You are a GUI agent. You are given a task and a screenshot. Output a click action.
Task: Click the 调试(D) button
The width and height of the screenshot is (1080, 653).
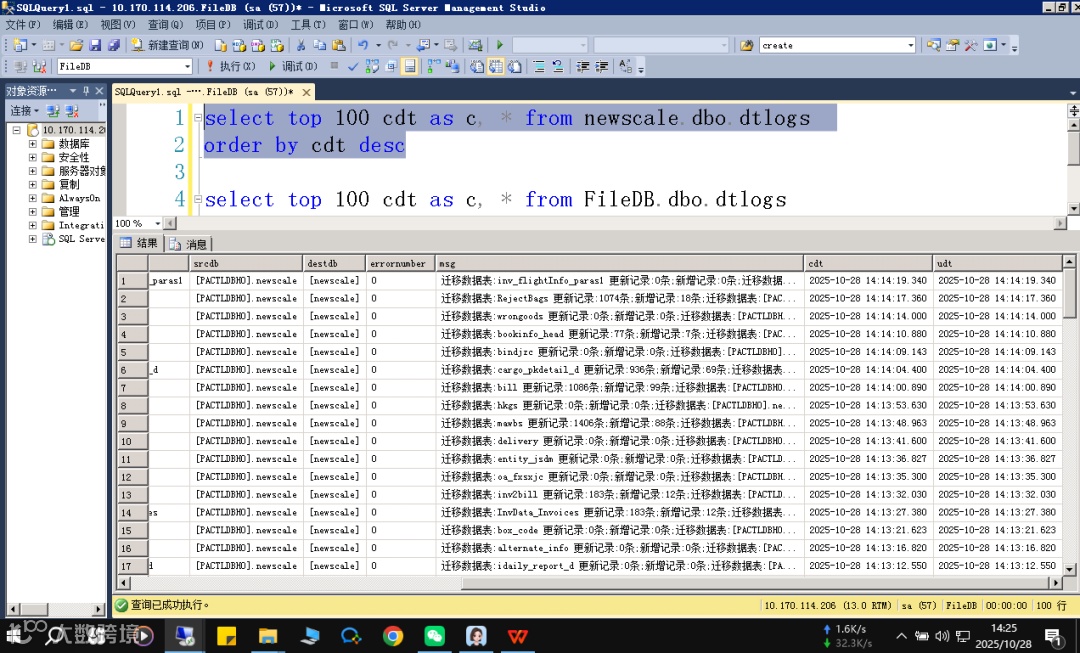click(293, 66)
